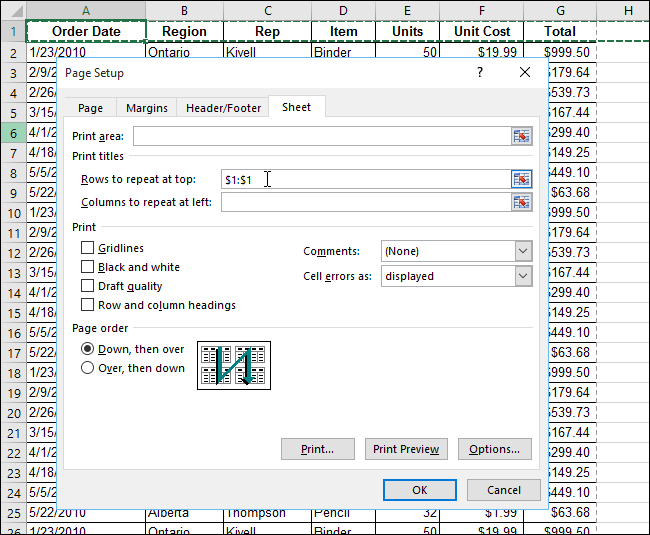Click the Help question mark icon

tap(480, 73)
